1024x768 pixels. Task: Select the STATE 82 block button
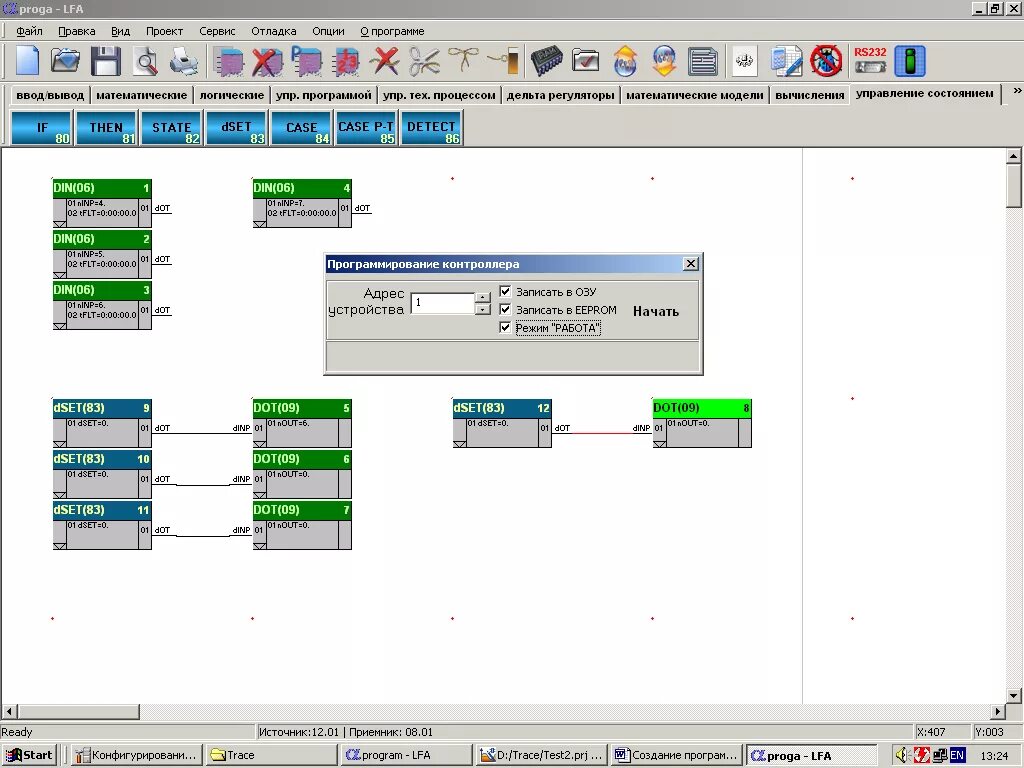(x=171, y=127)
